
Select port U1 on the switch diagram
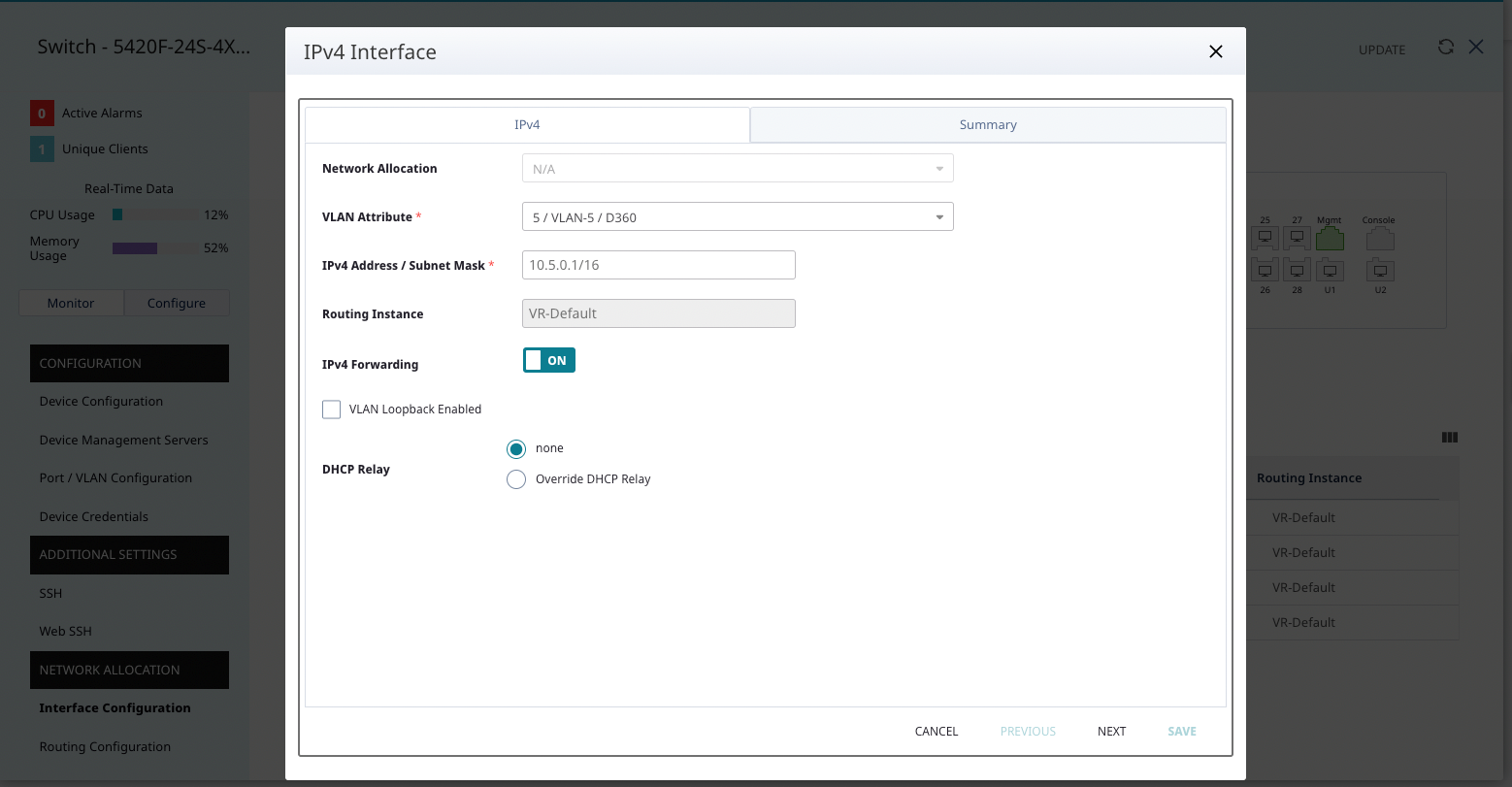pyautogui.click(x=1330, y=270)
